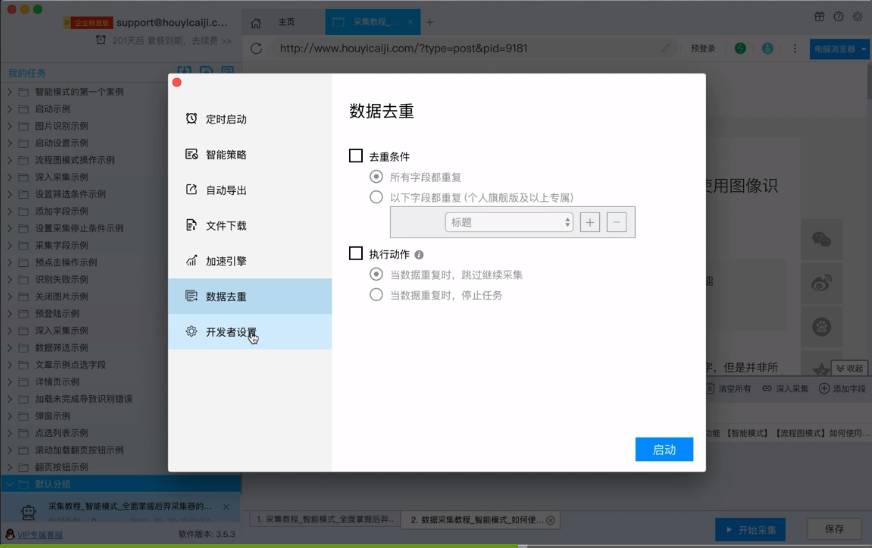The height and width of the screenshot is (548, 872).
Task: Open the 定时启动 settings section
Action: pos(250,119)
